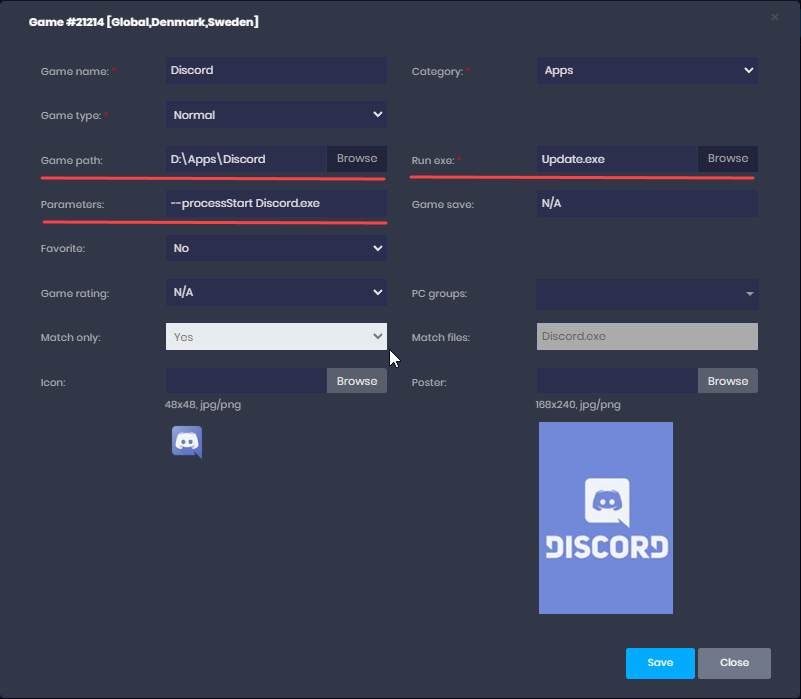Viewport: 801px width, 699px height.
Task: Open the Favorite dropdown set to No
Action: click(276, 248)
